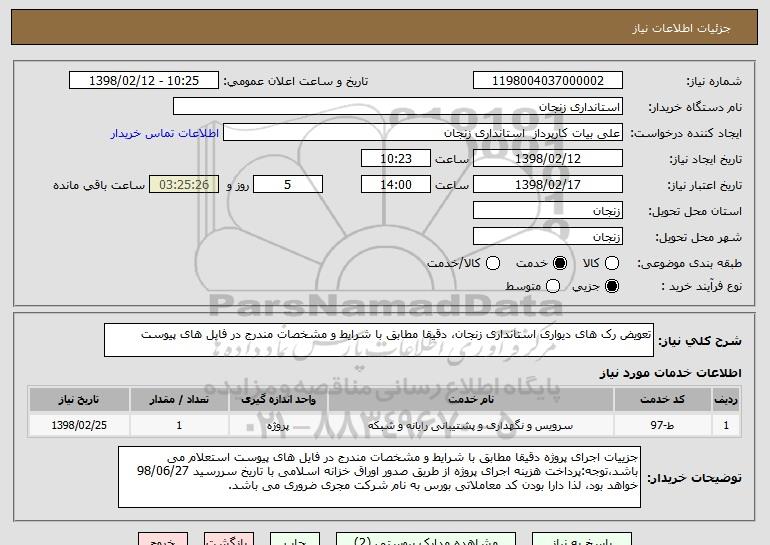Click announcement date field 1398/02/12 - 10:25
Viewport: 770px width, 545px height.
[x=144, y=81]
